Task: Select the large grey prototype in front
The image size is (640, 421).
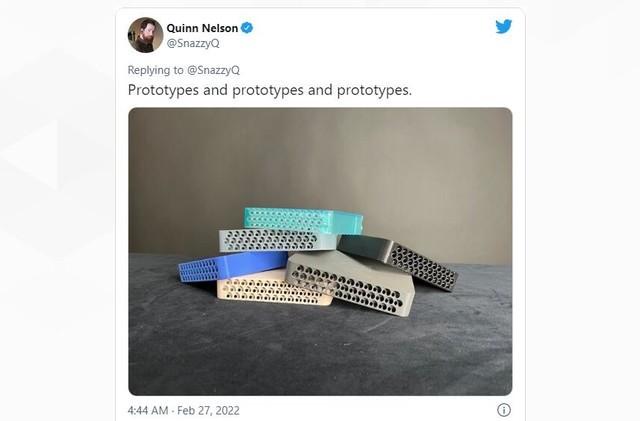Action: point(352,284)
